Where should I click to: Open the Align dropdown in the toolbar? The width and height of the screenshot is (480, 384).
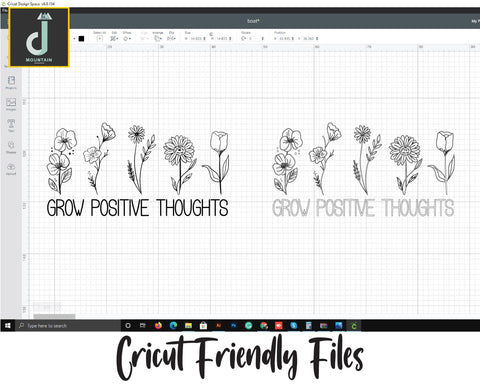click(x=144, y=38)
